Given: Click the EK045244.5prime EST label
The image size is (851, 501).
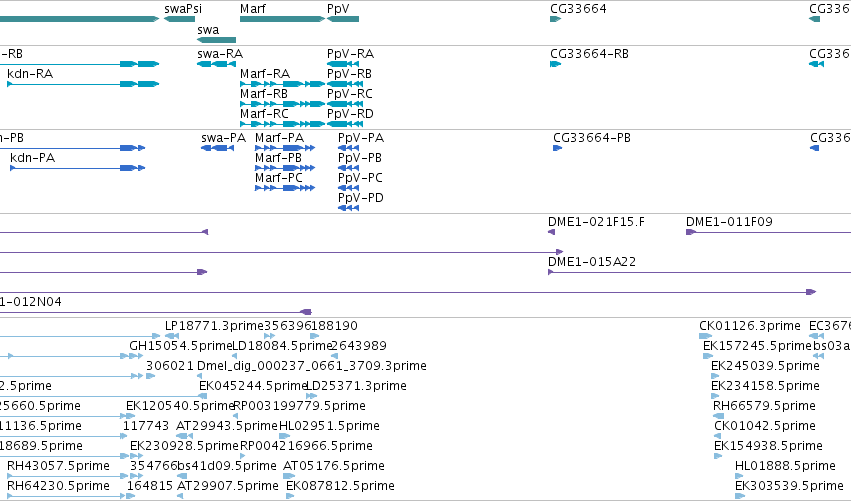Looking at the screenshot, I should (253, 386).
